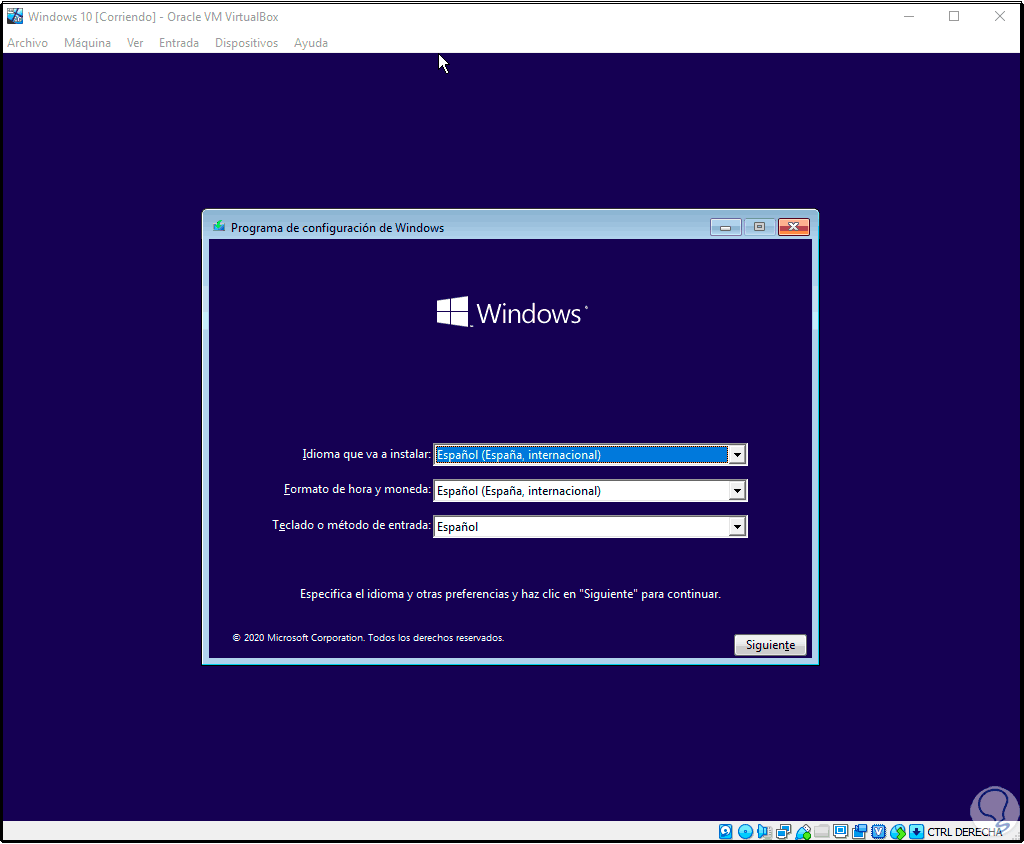Open the Archivo menu
The image size is (1024, 844).
[x=27, y=42]
